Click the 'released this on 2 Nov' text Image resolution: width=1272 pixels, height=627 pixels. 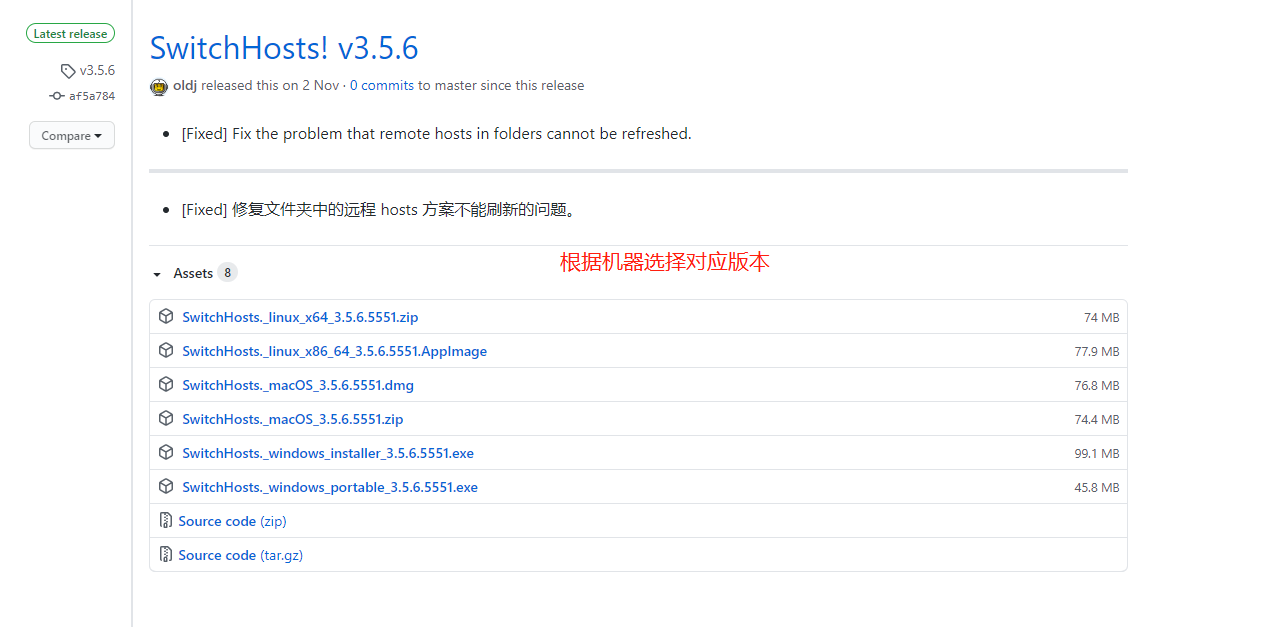(x=270, y=86)
